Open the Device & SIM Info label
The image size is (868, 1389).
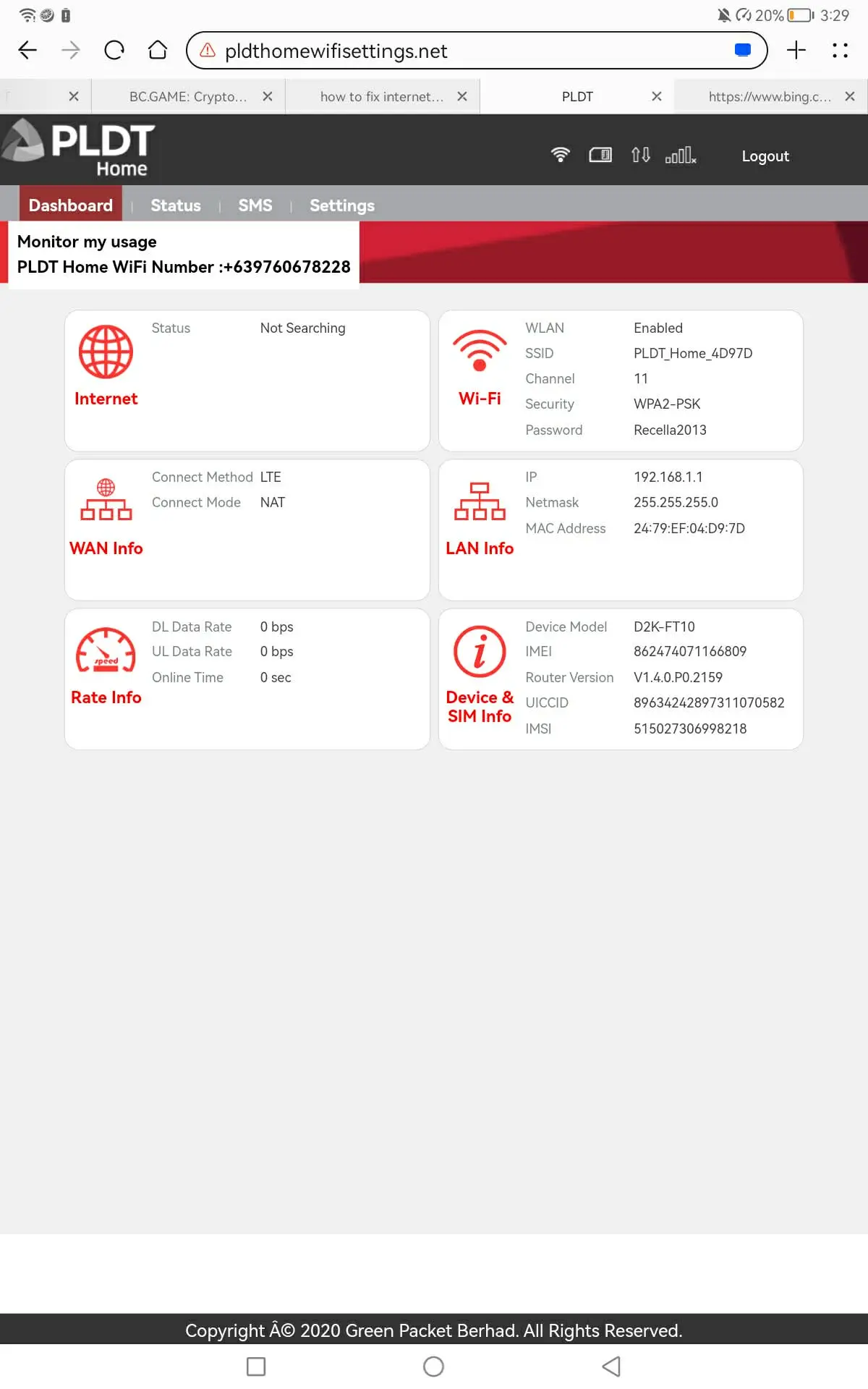click(480, 707)
